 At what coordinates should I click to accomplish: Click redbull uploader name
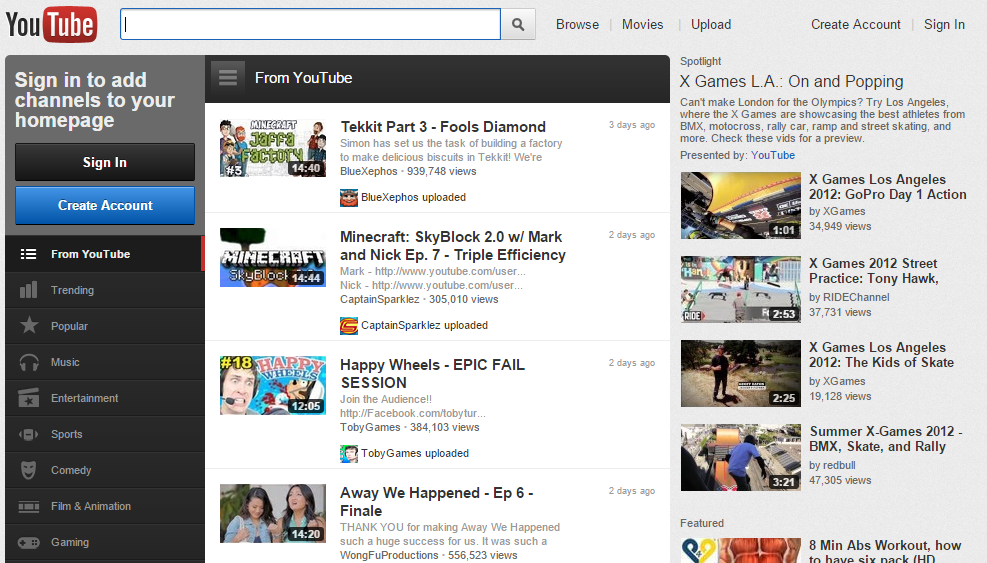pyautogui.click(x=839, y=465)
